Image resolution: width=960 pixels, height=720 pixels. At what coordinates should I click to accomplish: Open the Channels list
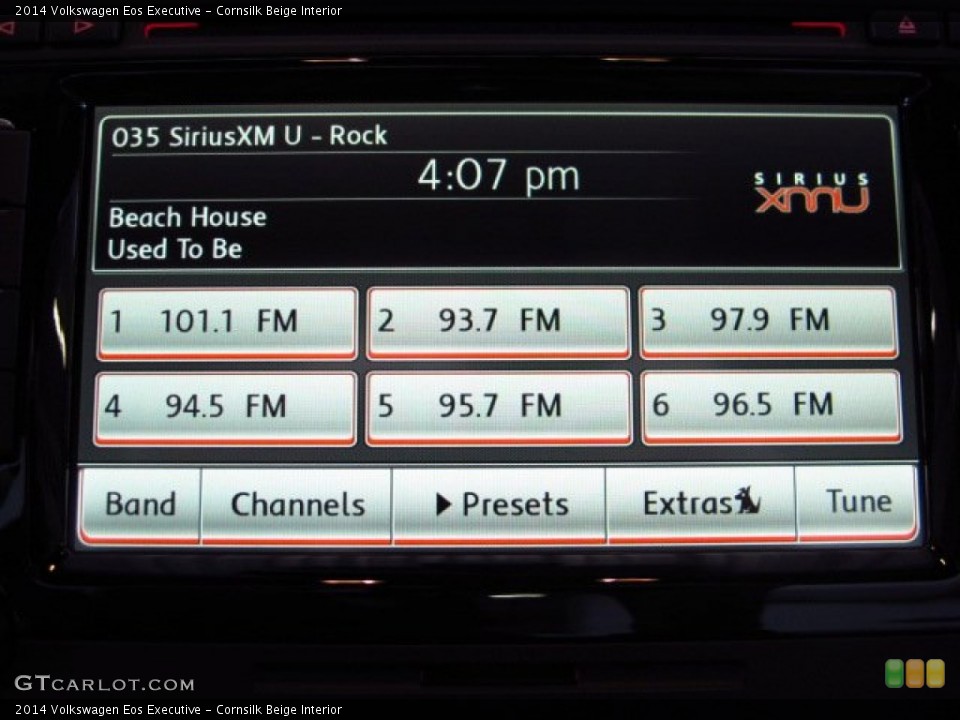(296, 506)
